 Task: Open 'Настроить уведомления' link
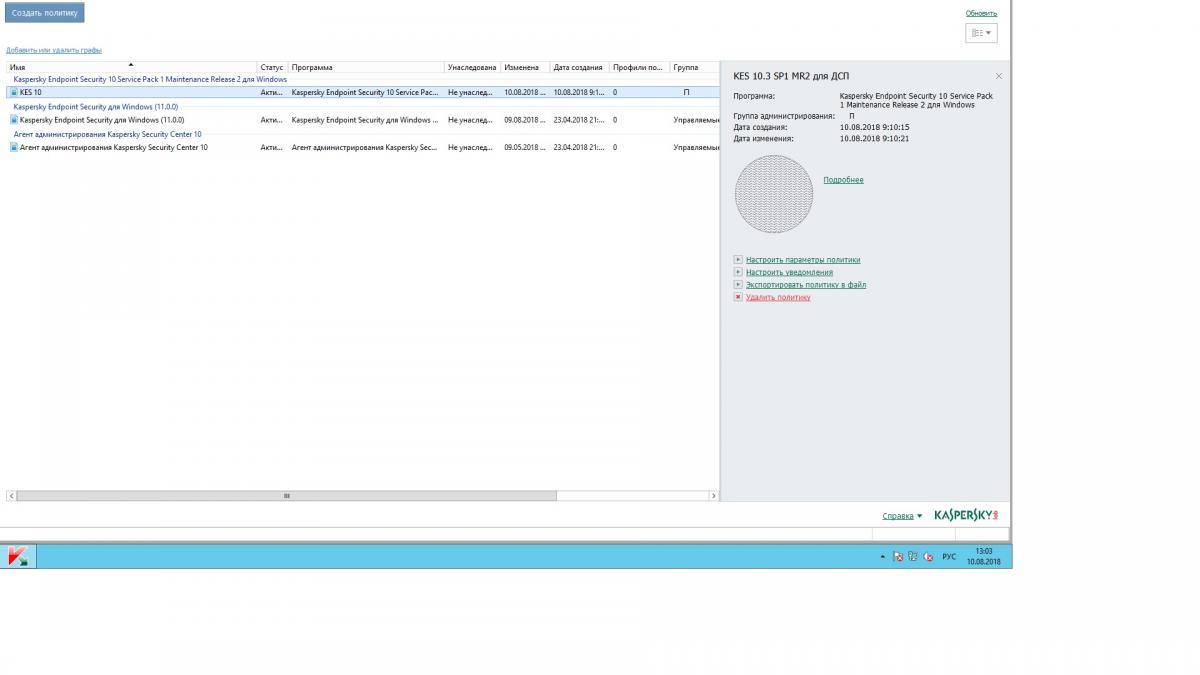point(789,272)
